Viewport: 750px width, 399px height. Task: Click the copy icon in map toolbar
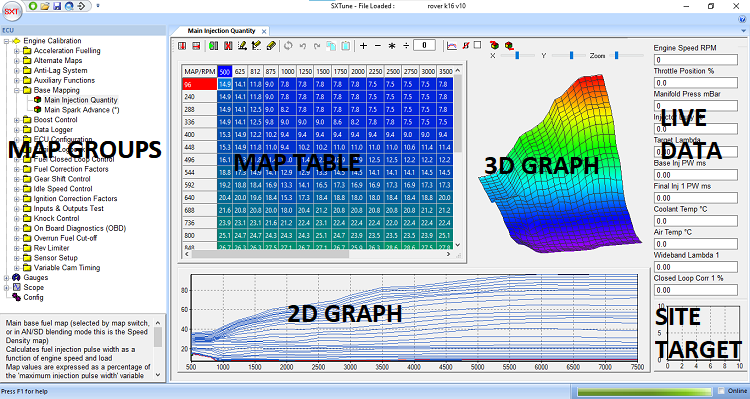[331, 46]
